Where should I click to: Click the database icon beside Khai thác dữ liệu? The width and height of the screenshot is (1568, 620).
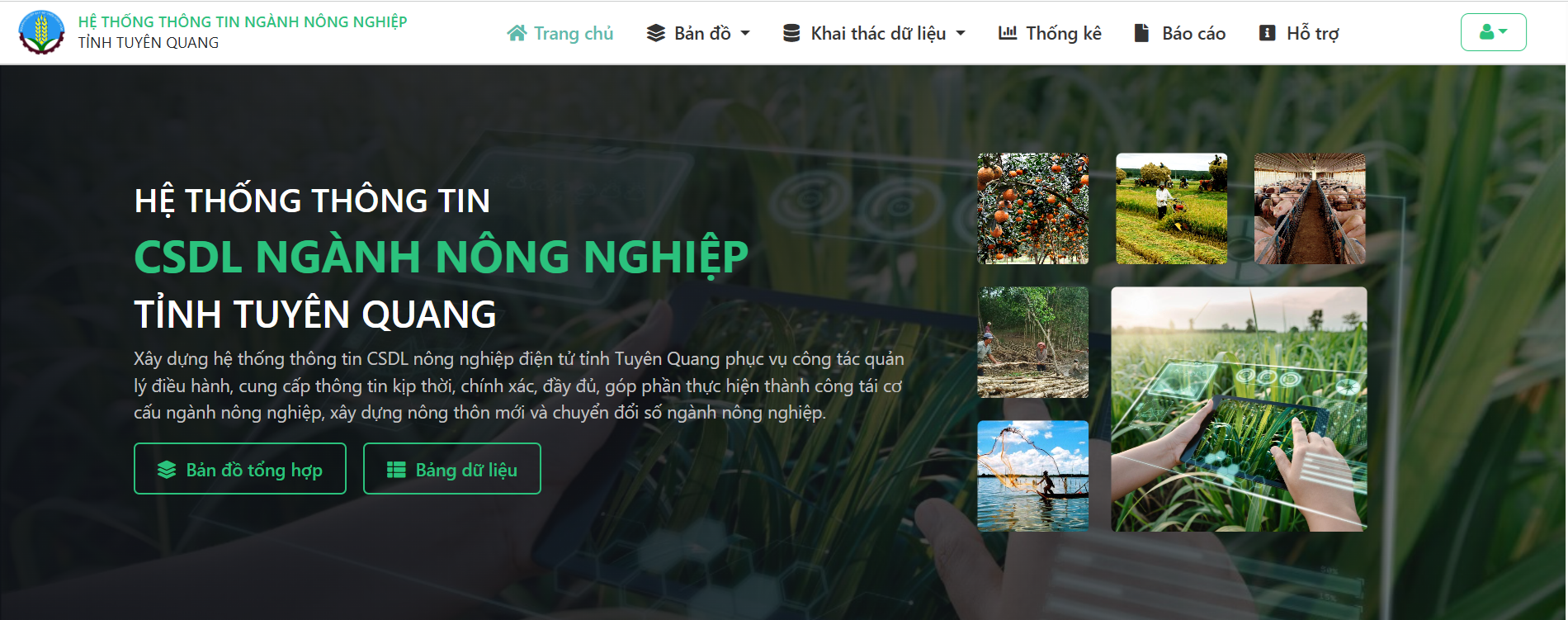tap(791, 33)
